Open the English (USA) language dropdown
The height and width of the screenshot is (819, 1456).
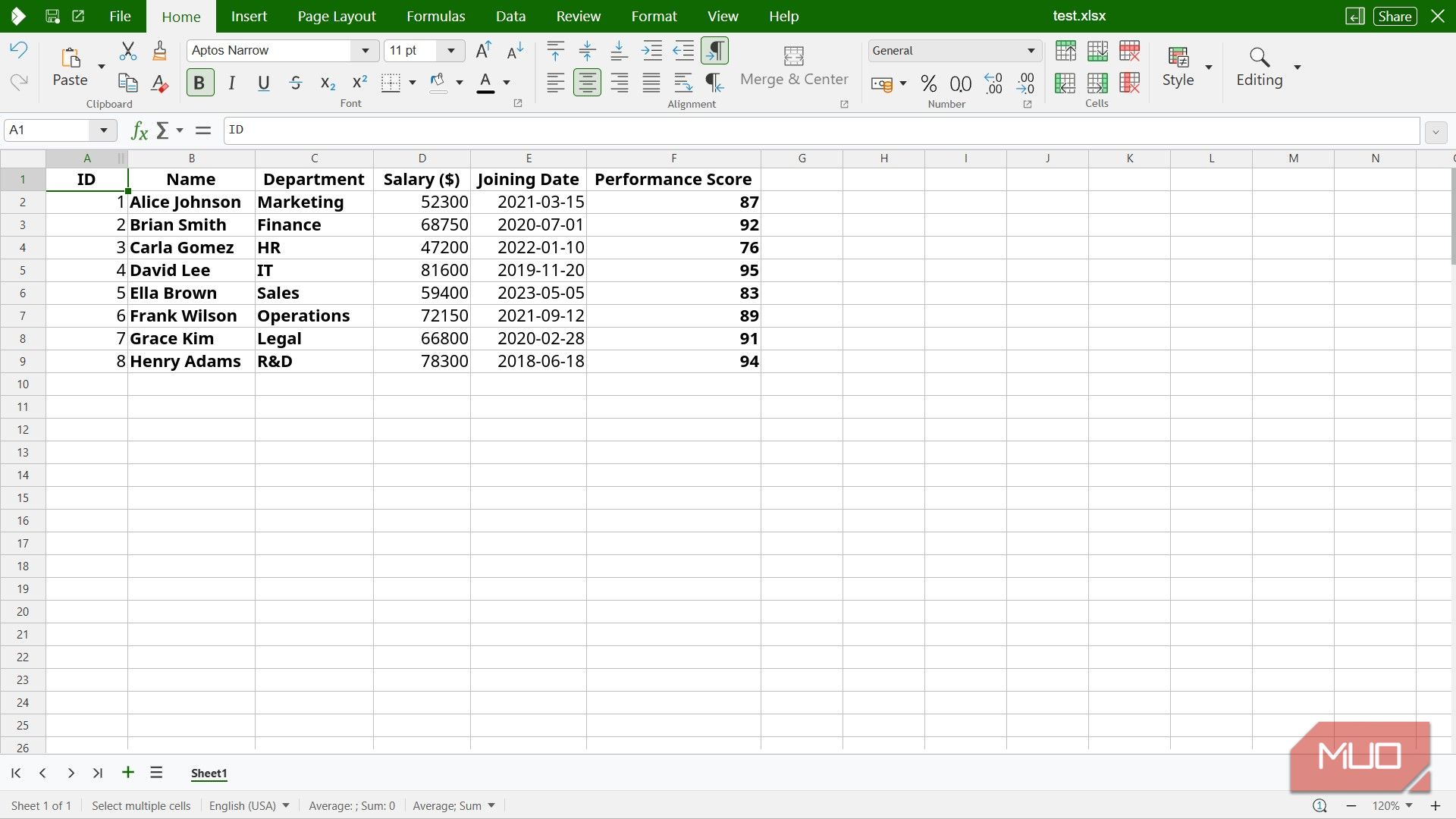(249, 805)
